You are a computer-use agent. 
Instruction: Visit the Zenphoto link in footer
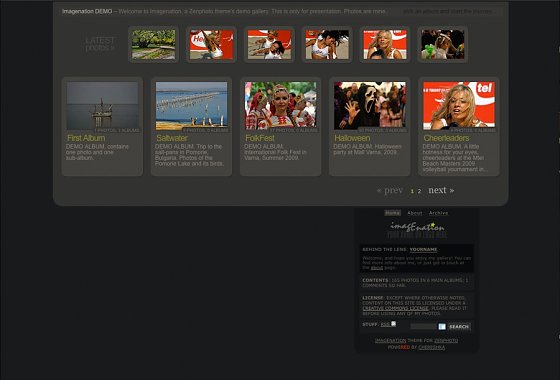(446, 341)
